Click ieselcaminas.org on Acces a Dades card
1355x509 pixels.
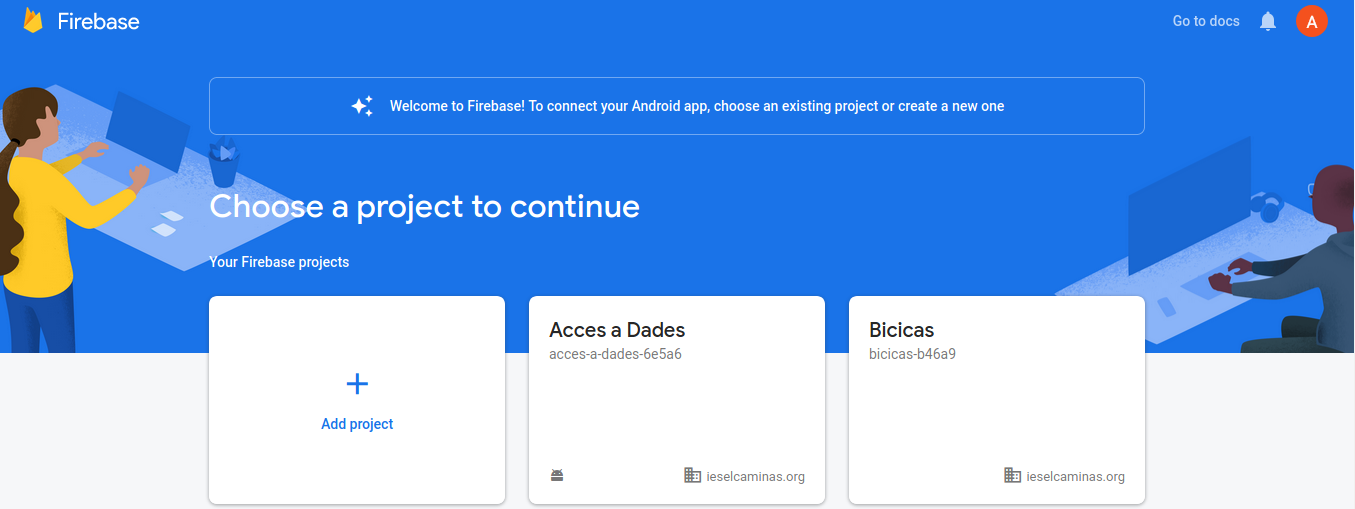(755, 477)
